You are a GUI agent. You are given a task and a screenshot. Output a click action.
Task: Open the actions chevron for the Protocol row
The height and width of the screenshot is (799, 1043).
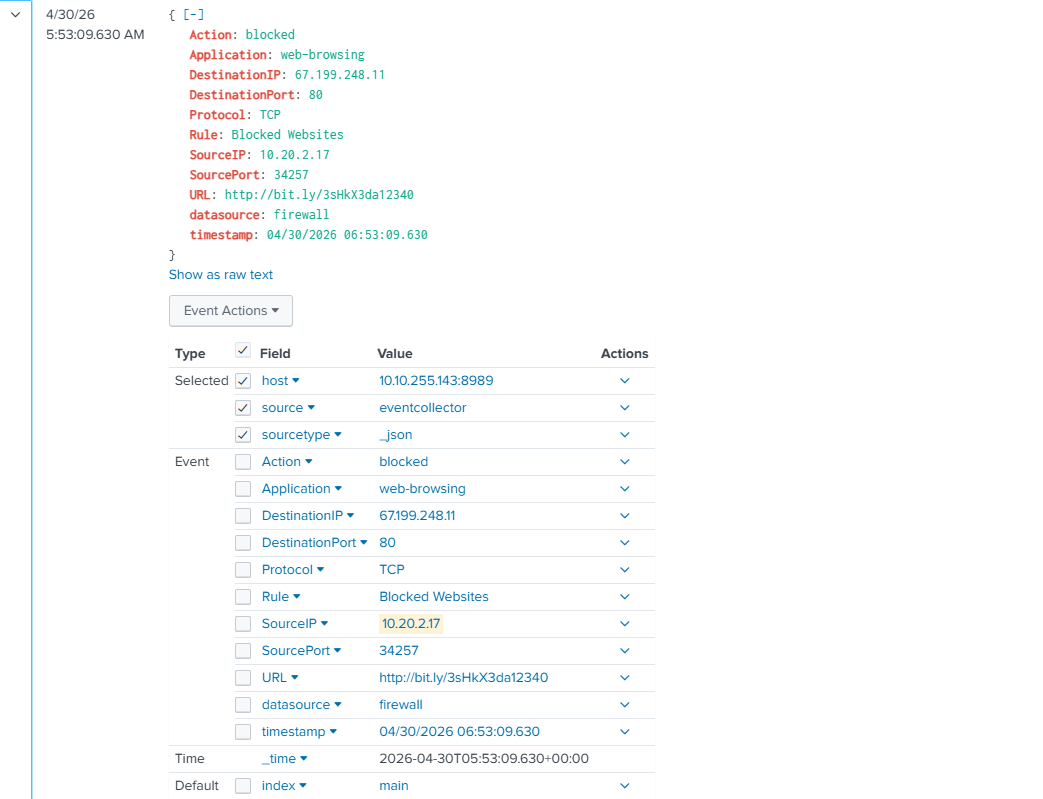click(625, 570)
